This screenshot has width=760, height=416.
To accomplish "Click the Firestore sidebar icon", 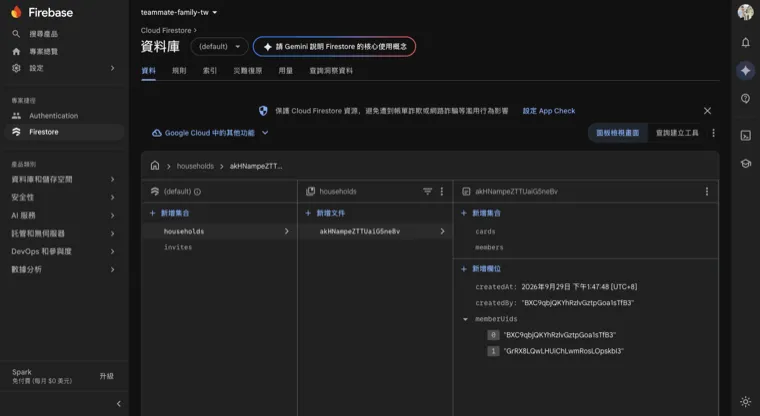I will tap(16, 131).
